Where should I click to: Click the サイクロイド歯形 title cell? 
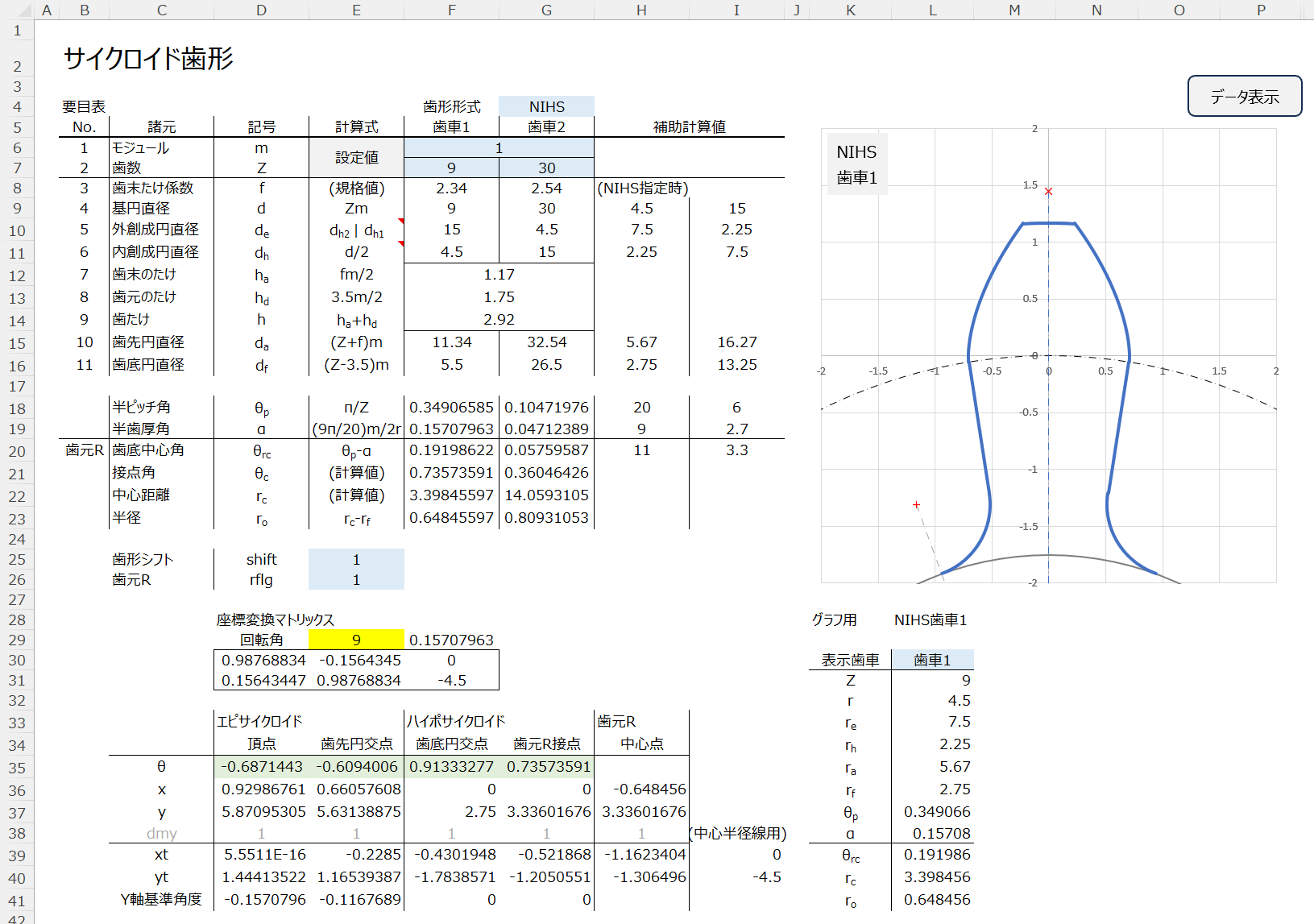(148, 59)
